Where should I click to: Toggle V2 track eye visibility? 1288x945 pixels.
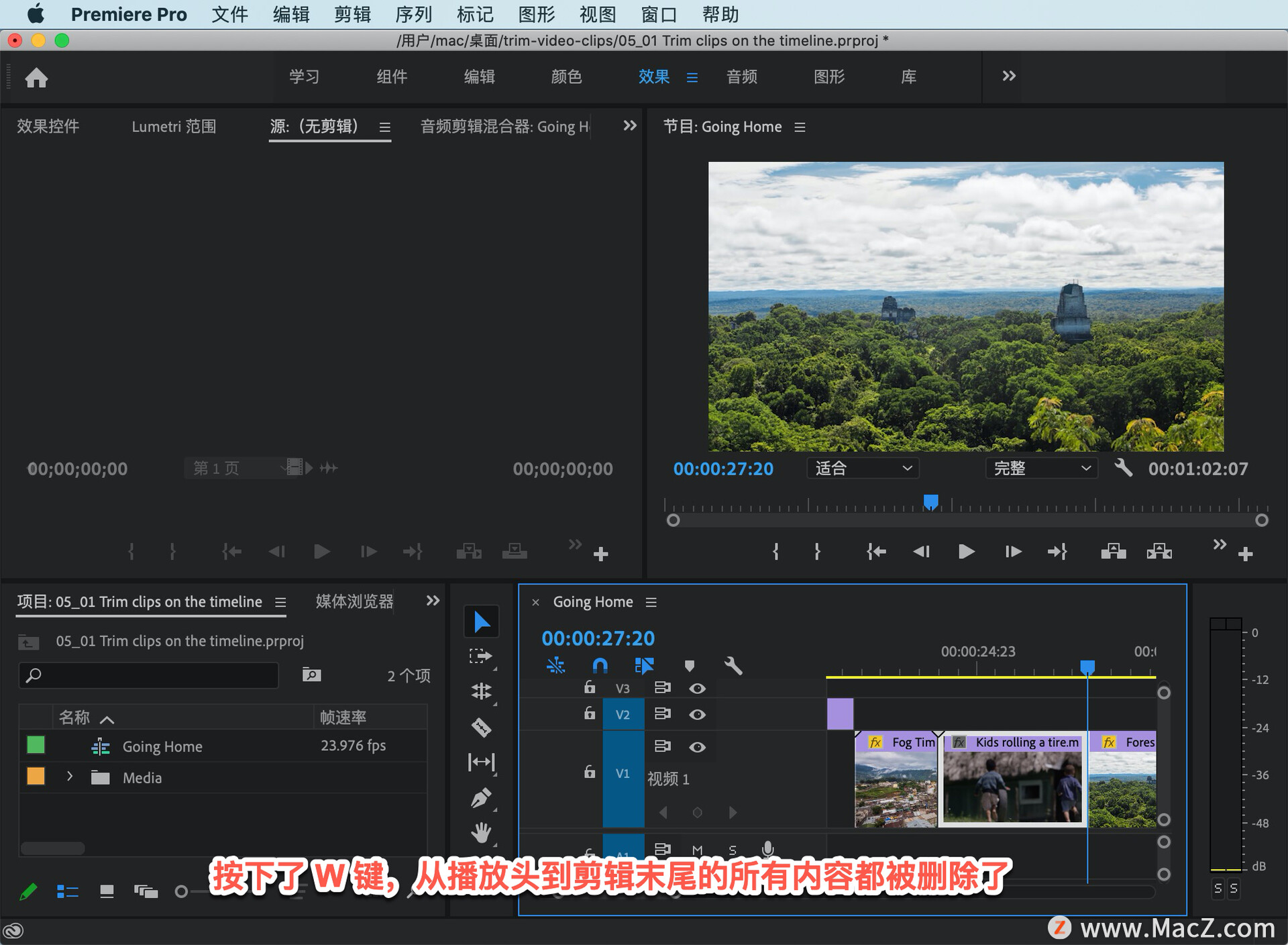pos(697,715)
